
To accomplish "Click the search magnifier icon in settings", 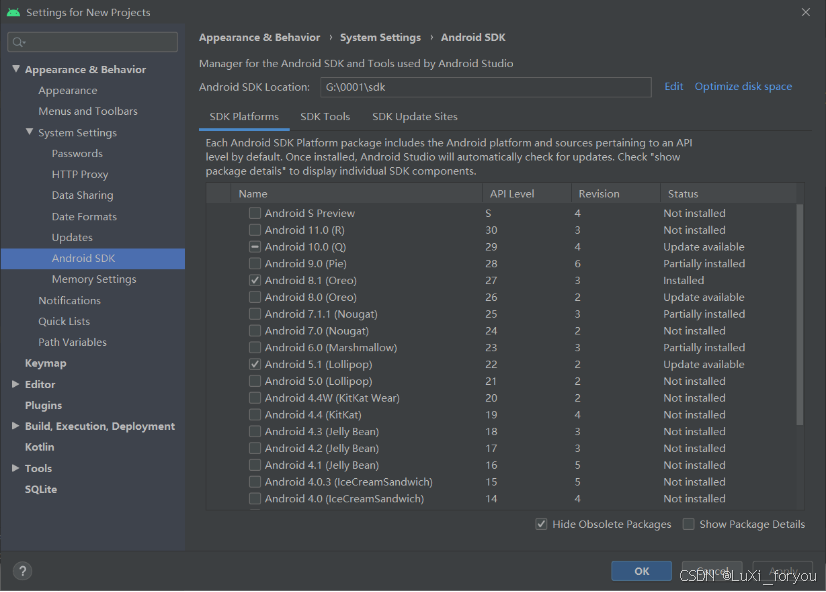I will click(x=18, y=42).
